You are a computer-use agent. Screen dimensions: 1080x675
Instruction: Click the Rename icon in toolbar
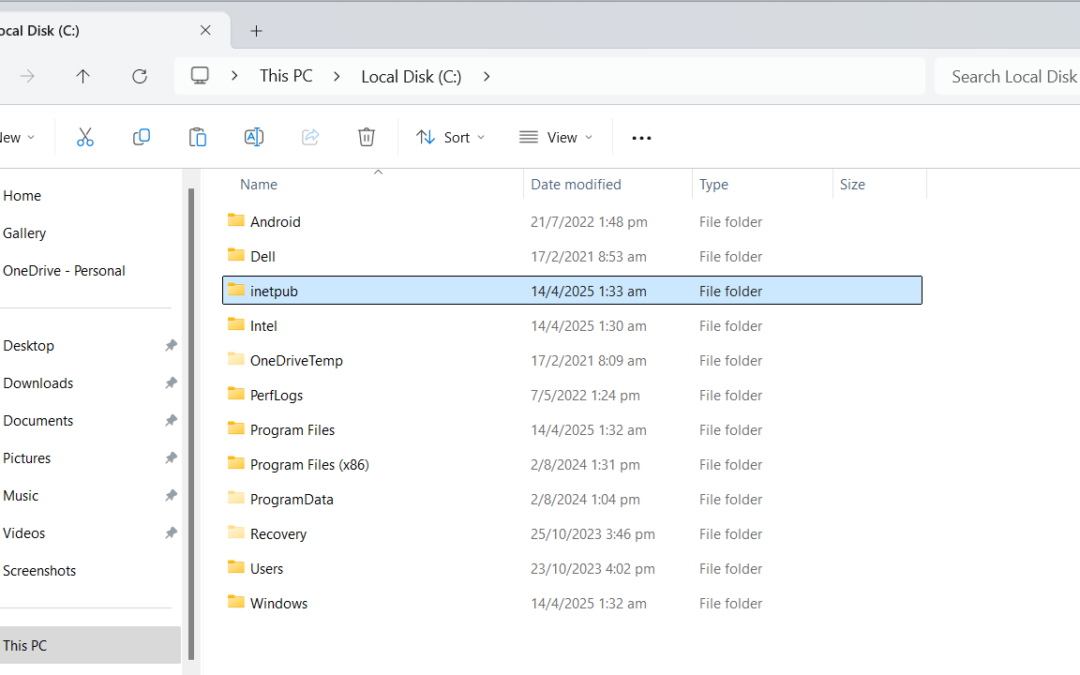[254, 137]
